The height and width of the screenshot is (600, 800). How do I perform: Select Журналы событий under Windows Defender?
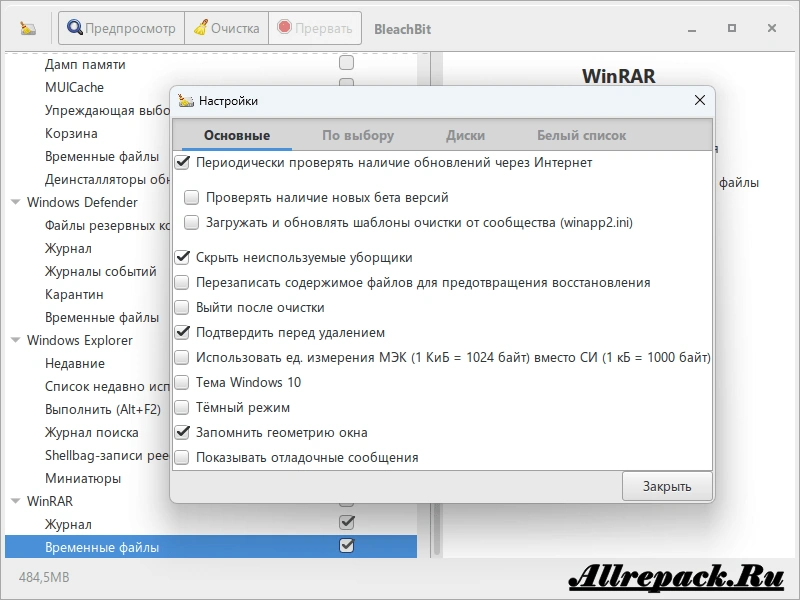click(101, 271)
